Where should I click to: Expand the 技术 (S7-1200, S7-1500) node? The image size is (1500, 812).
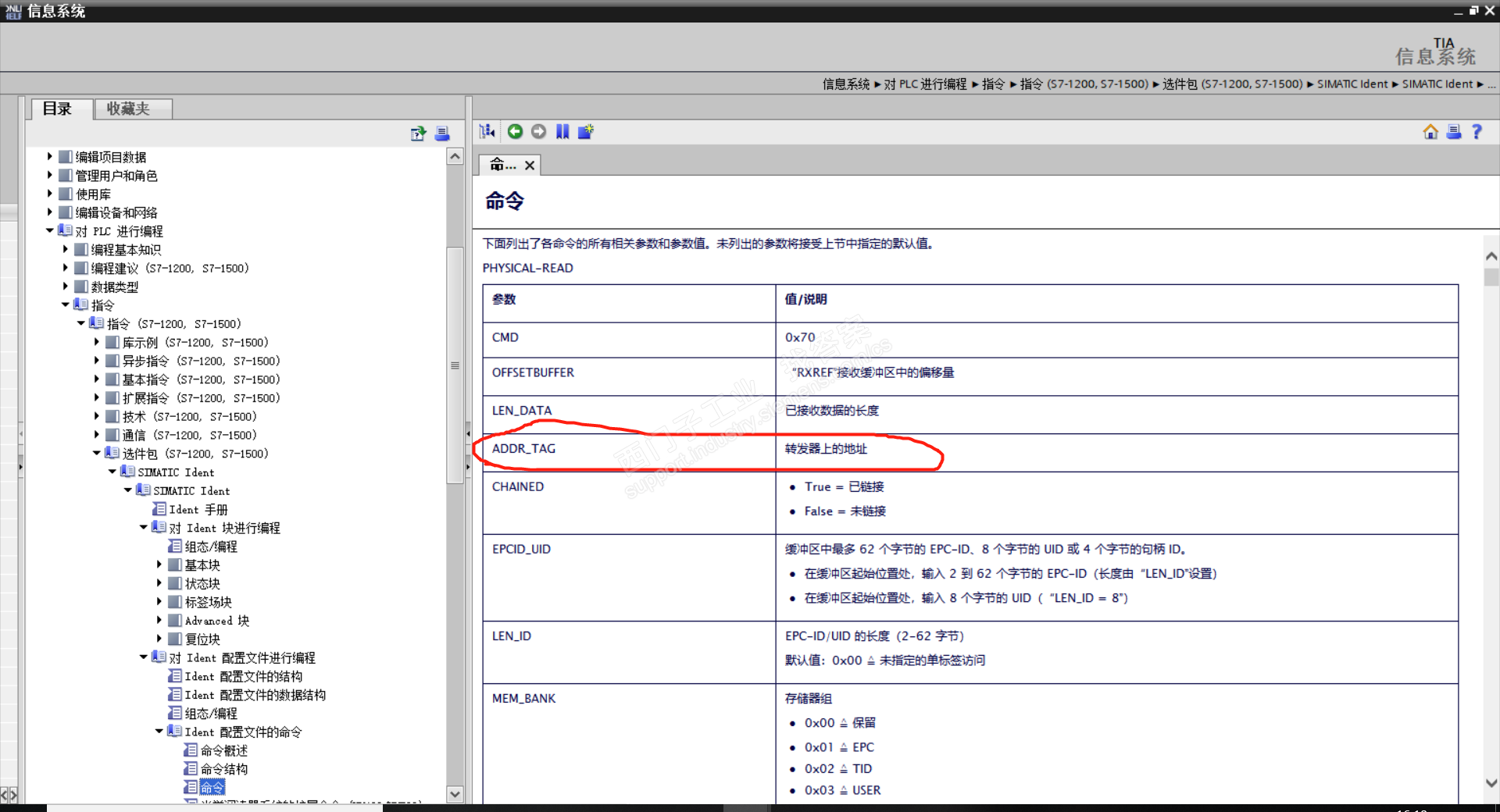point(97,416)
